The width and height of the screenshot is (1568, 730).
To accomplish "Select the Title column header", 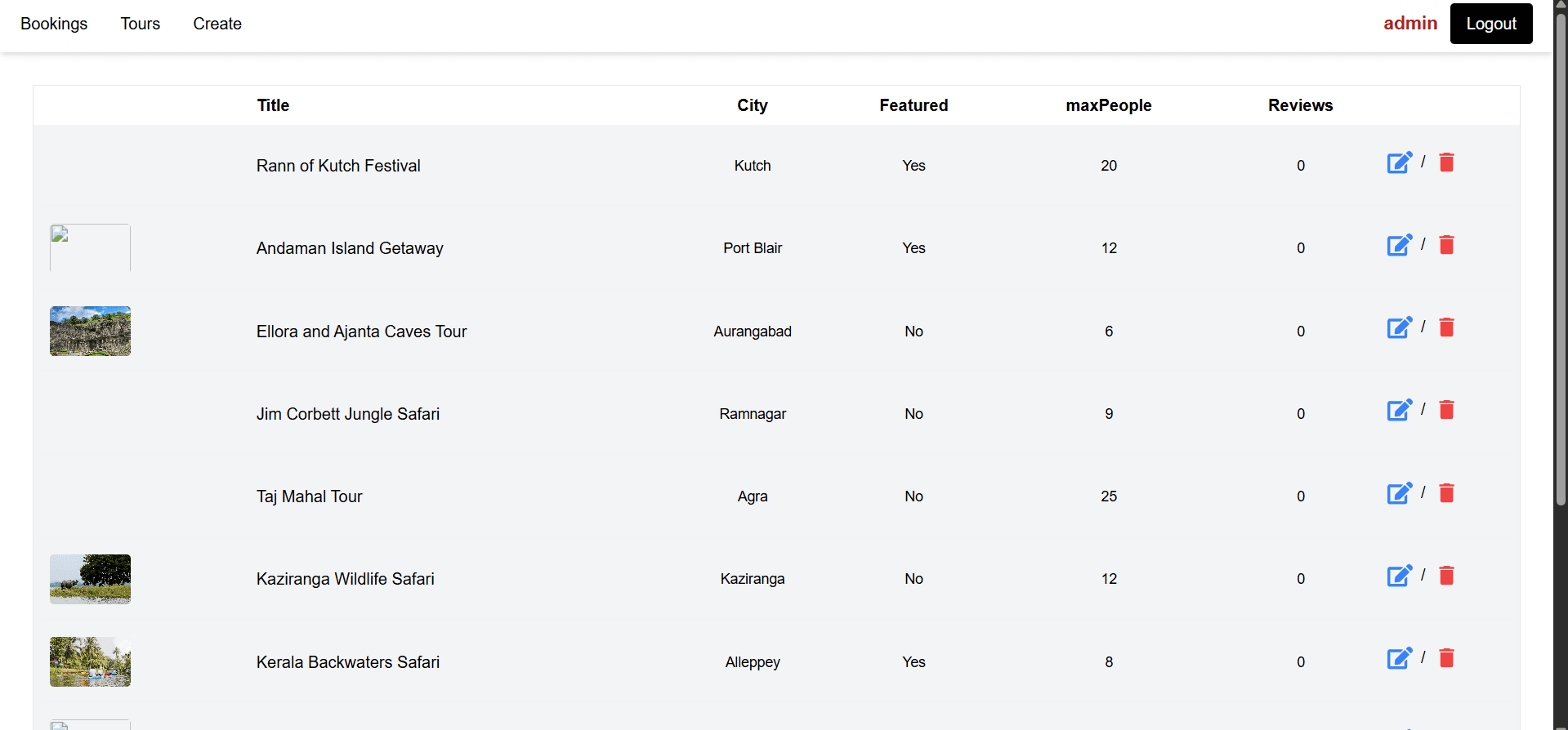I will pos(273,105).
